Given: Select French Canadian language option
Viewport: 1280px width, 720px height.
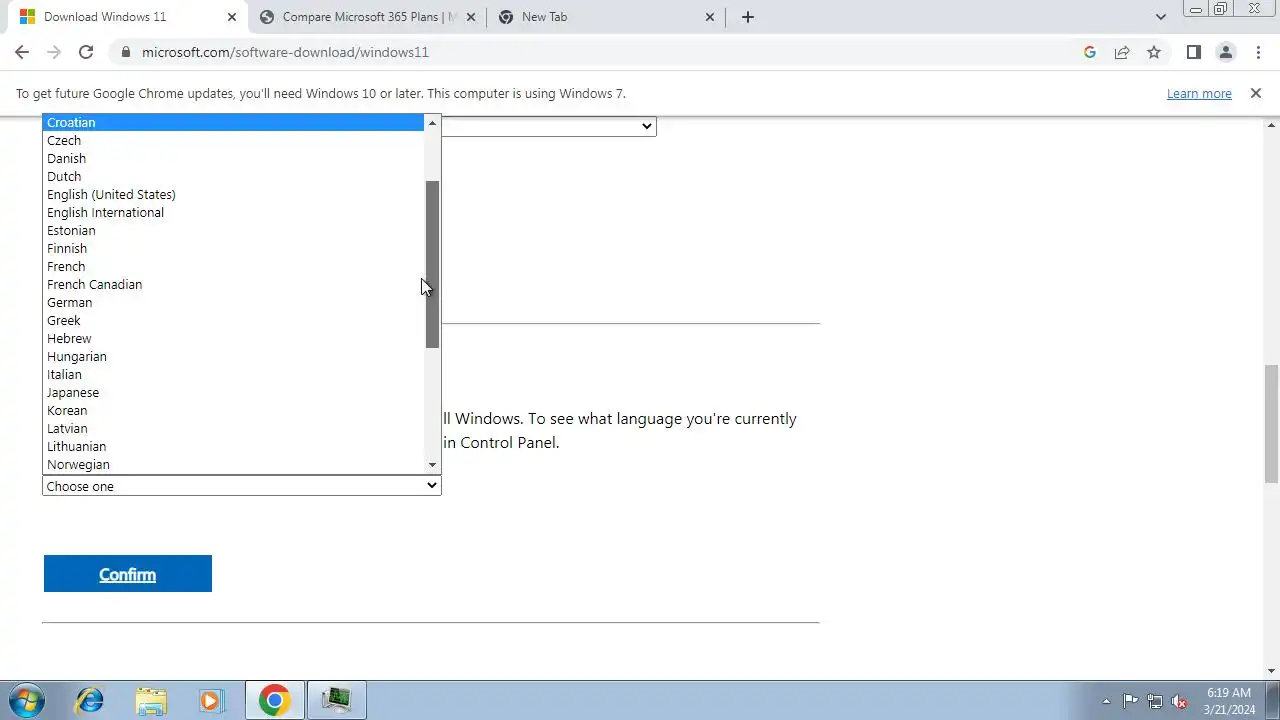Looking at the screenshot, I should (x=233, y=284).
